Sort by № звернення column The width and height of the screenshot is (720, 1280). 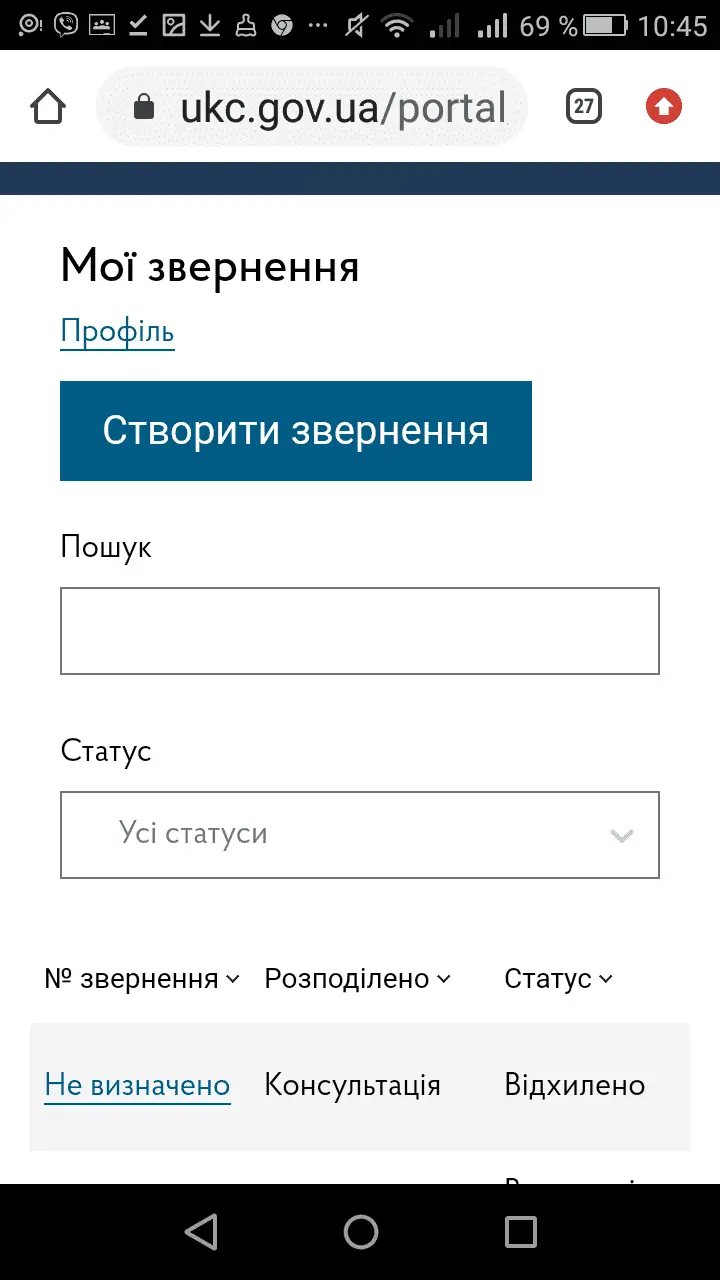(x=142, y=979)
